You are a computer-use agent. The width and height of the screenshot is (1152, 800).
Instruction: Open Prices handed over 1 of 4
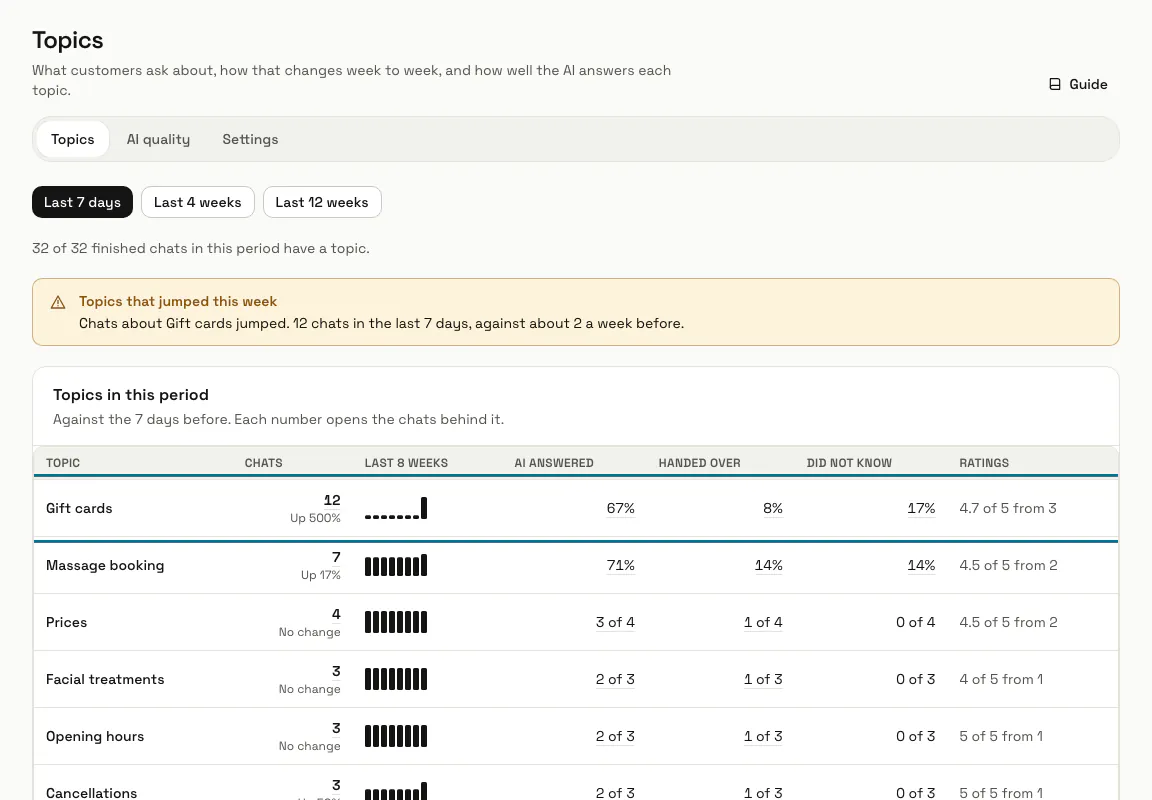(x=763, y=622)
